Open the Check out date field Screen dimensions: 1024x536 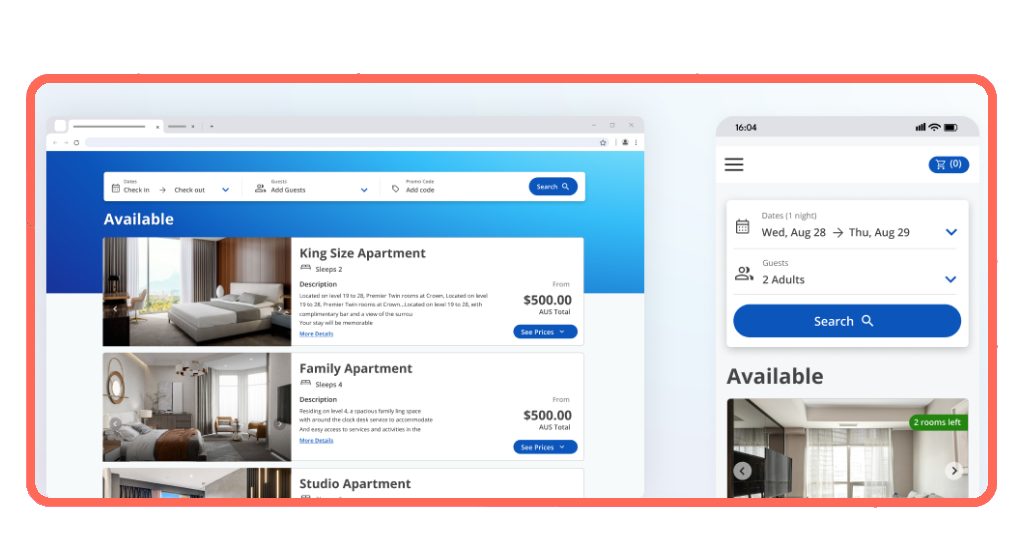click(189, 190)
